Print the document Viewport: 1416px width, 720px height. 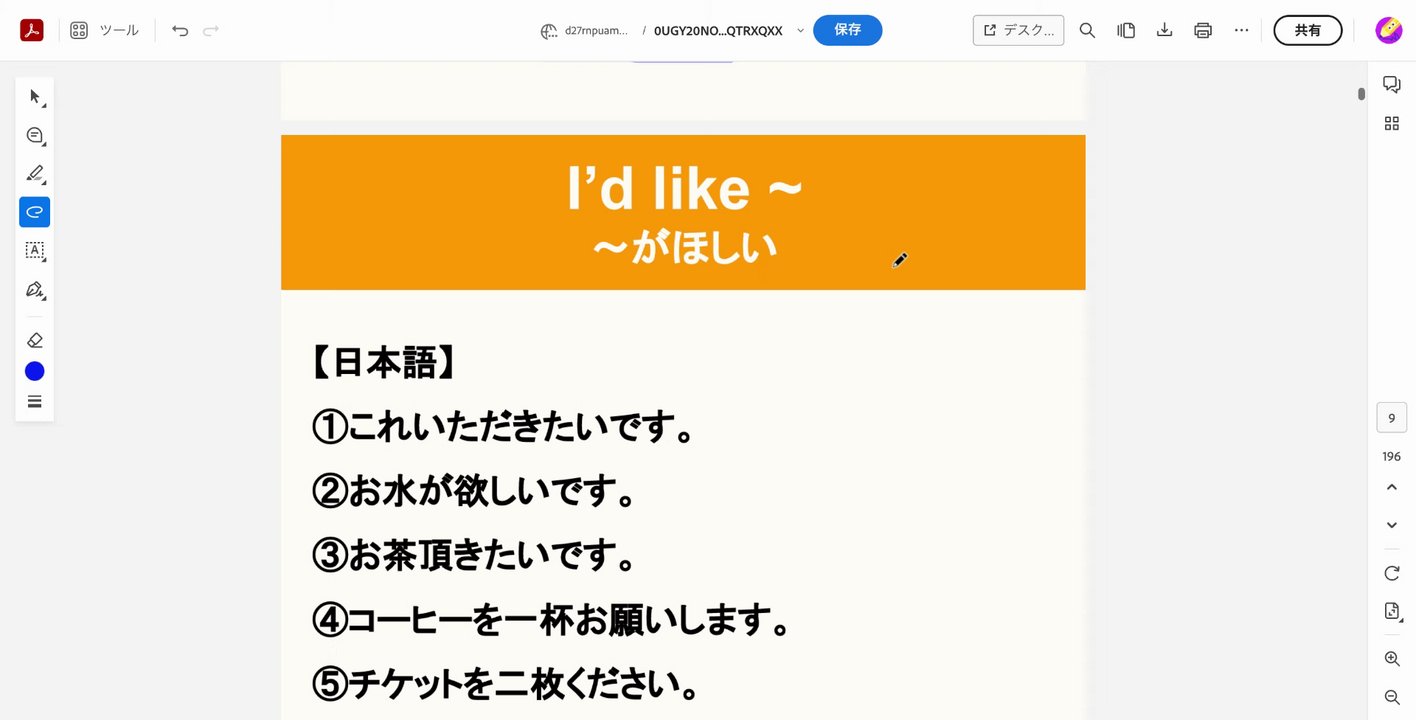[1203, 30]
